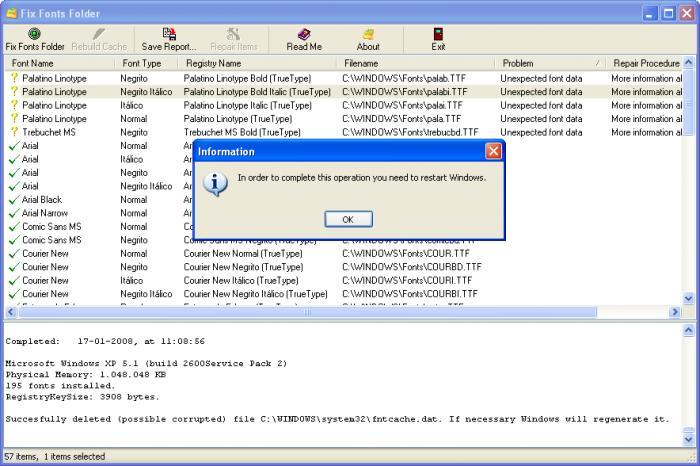Click the blue information bubble icon in the dialog

(x=216, y=183)
